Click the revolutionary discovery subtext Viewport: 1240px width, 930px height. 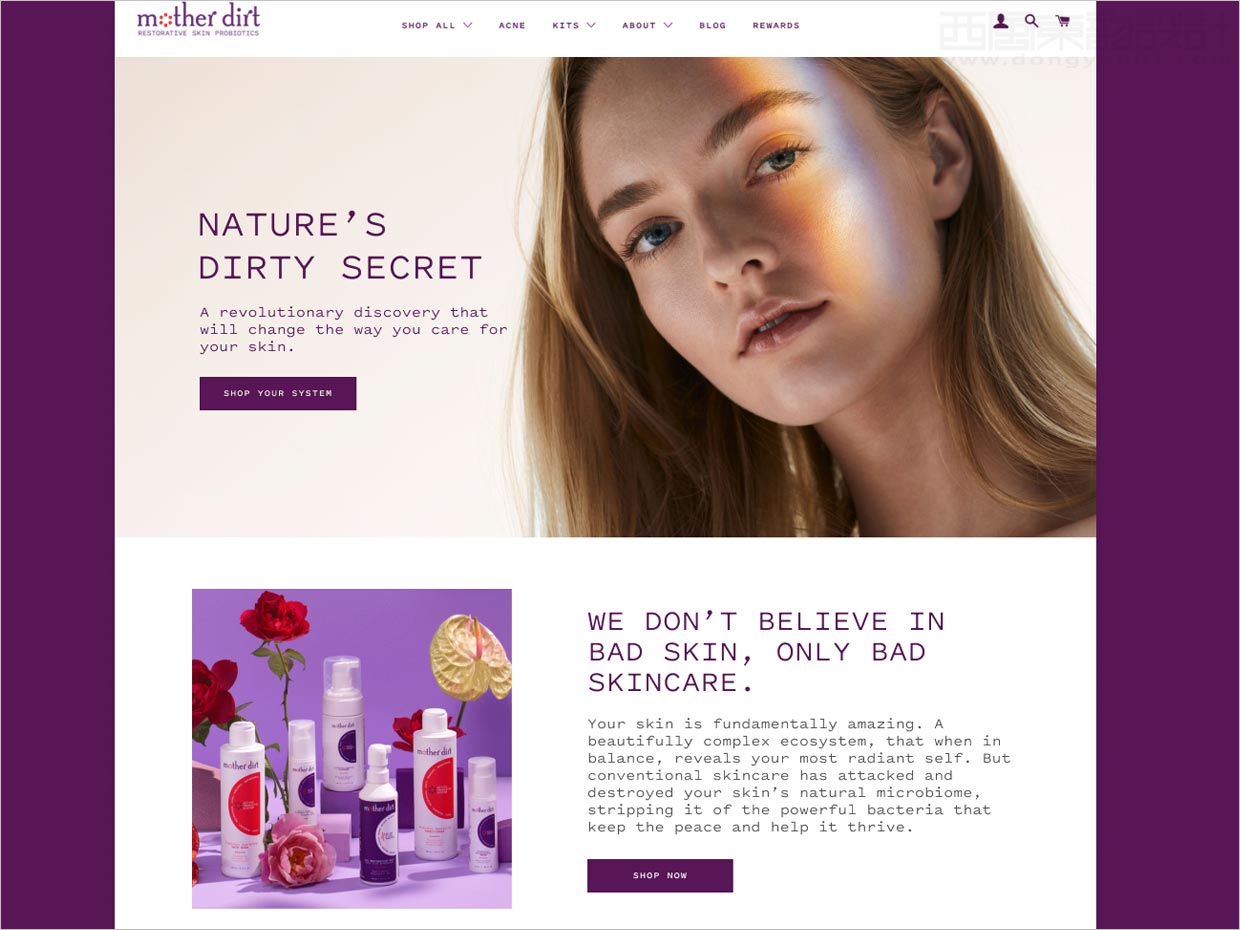353,330
